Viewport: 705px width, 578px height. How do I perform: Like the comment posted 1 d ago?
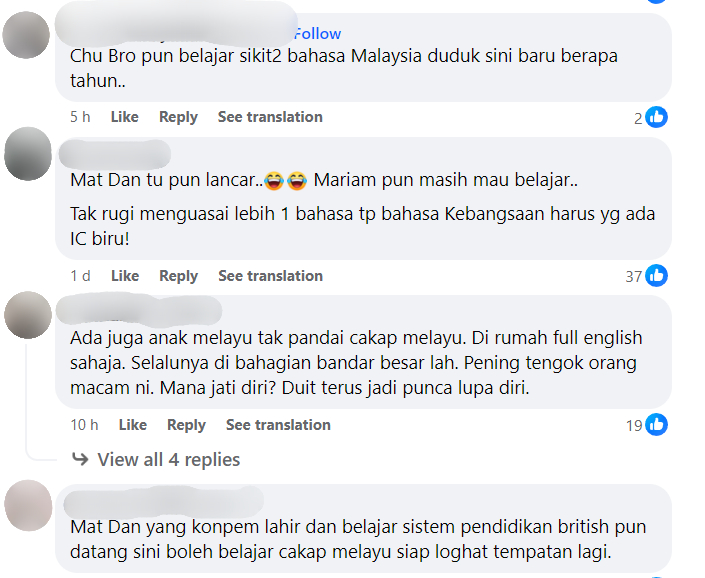click(125, 276)
